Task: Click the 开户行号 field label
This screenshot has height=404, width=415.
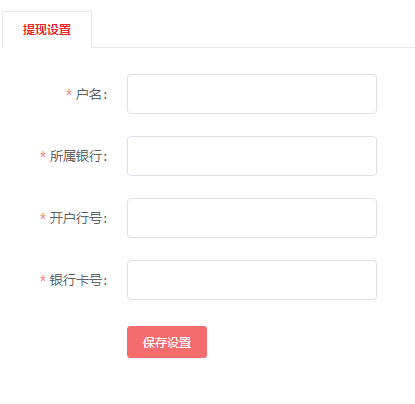Action: (x=78, y=218)
